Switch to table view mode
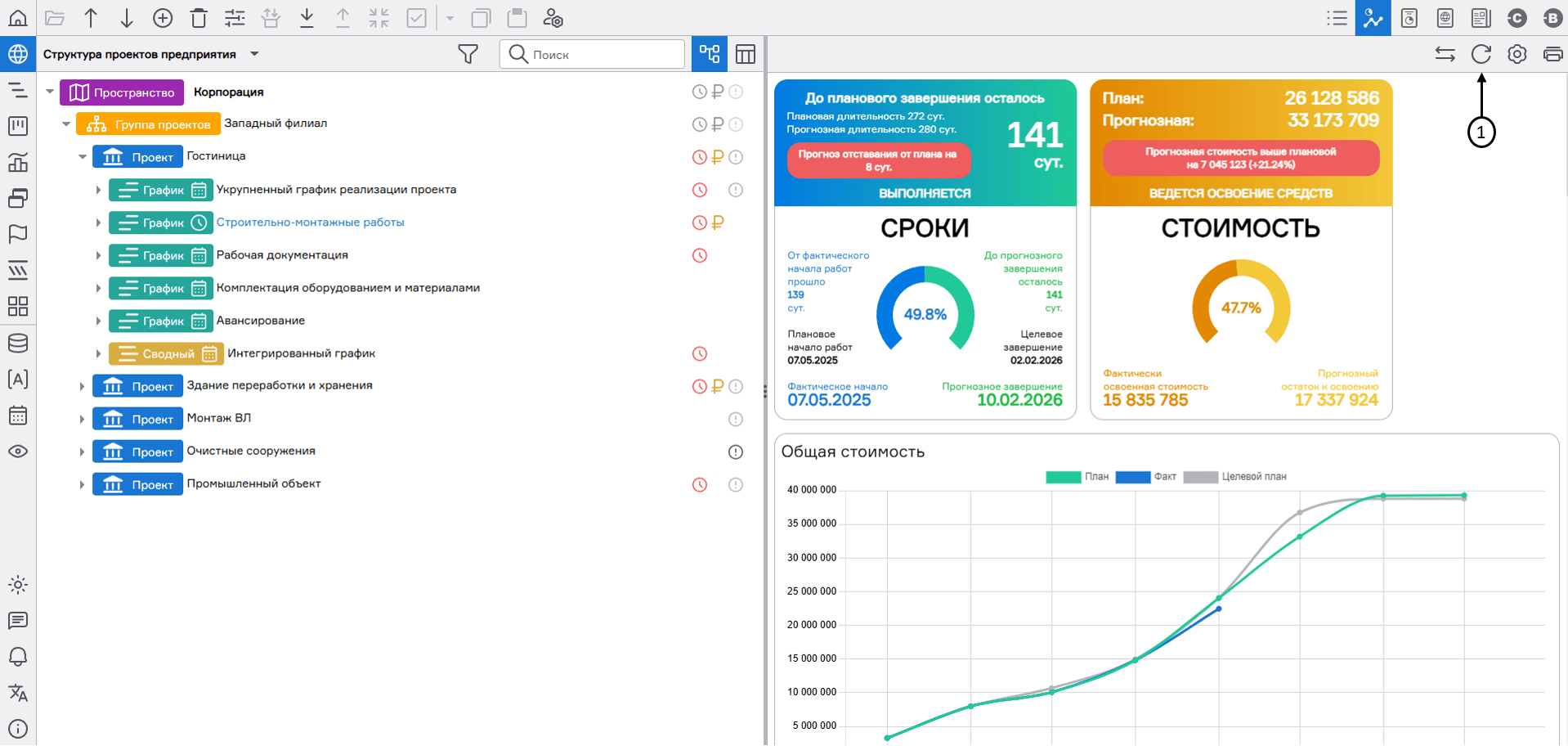The image size is (1568, 746). click(745, 55)
